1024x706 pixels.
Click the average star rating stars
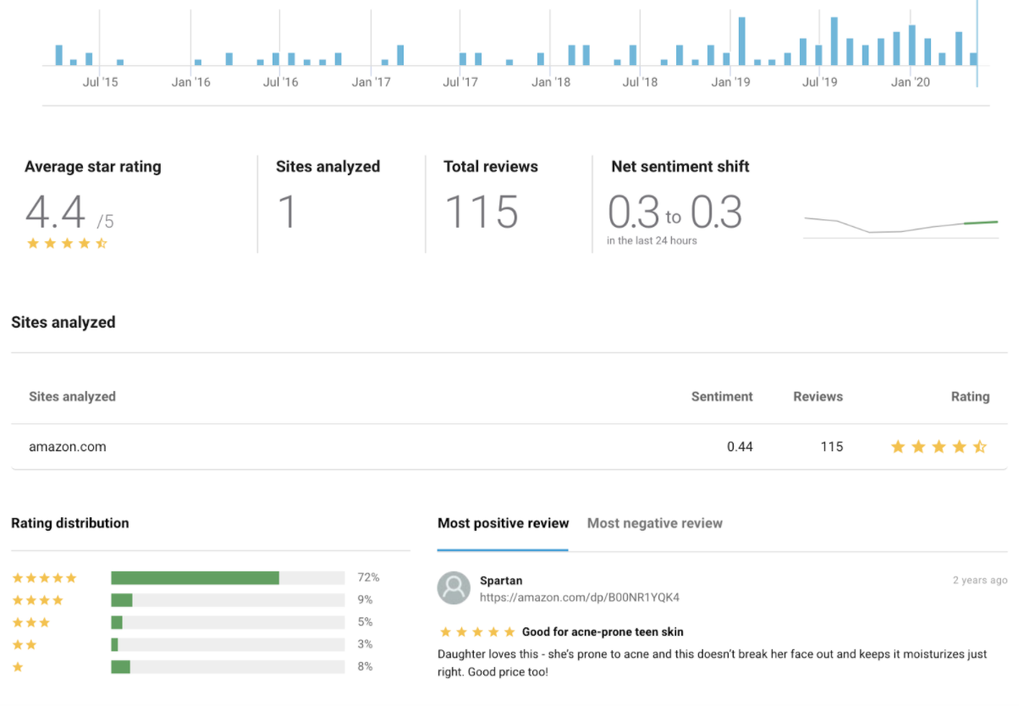tap(67, 243)
